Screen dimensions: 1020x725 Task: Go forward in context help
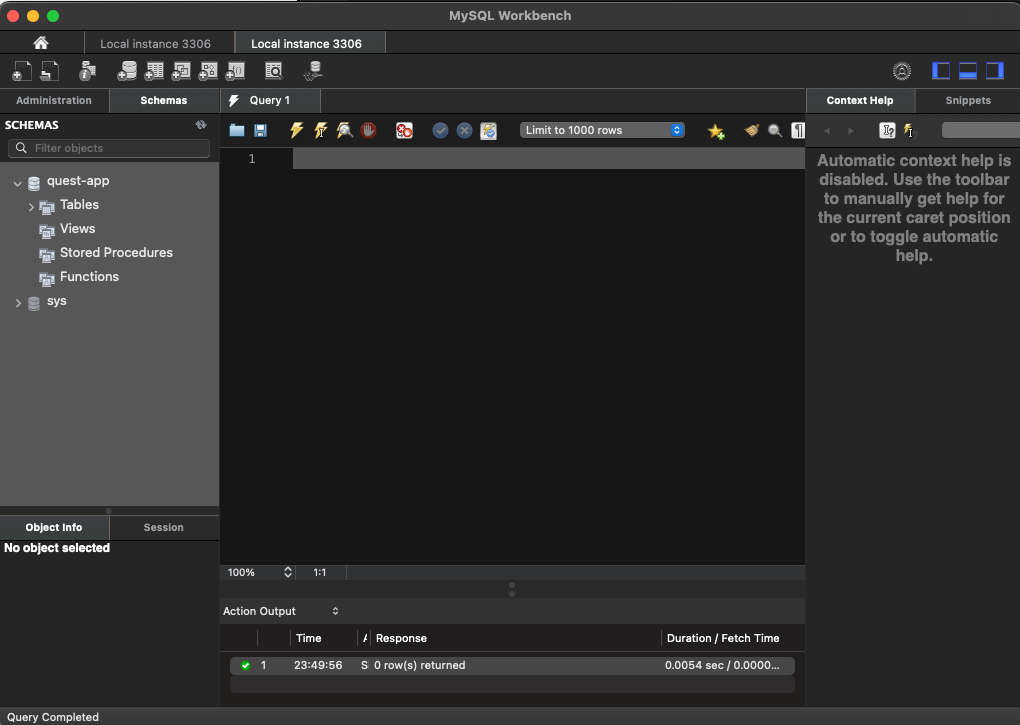click(x=851, y=131)
